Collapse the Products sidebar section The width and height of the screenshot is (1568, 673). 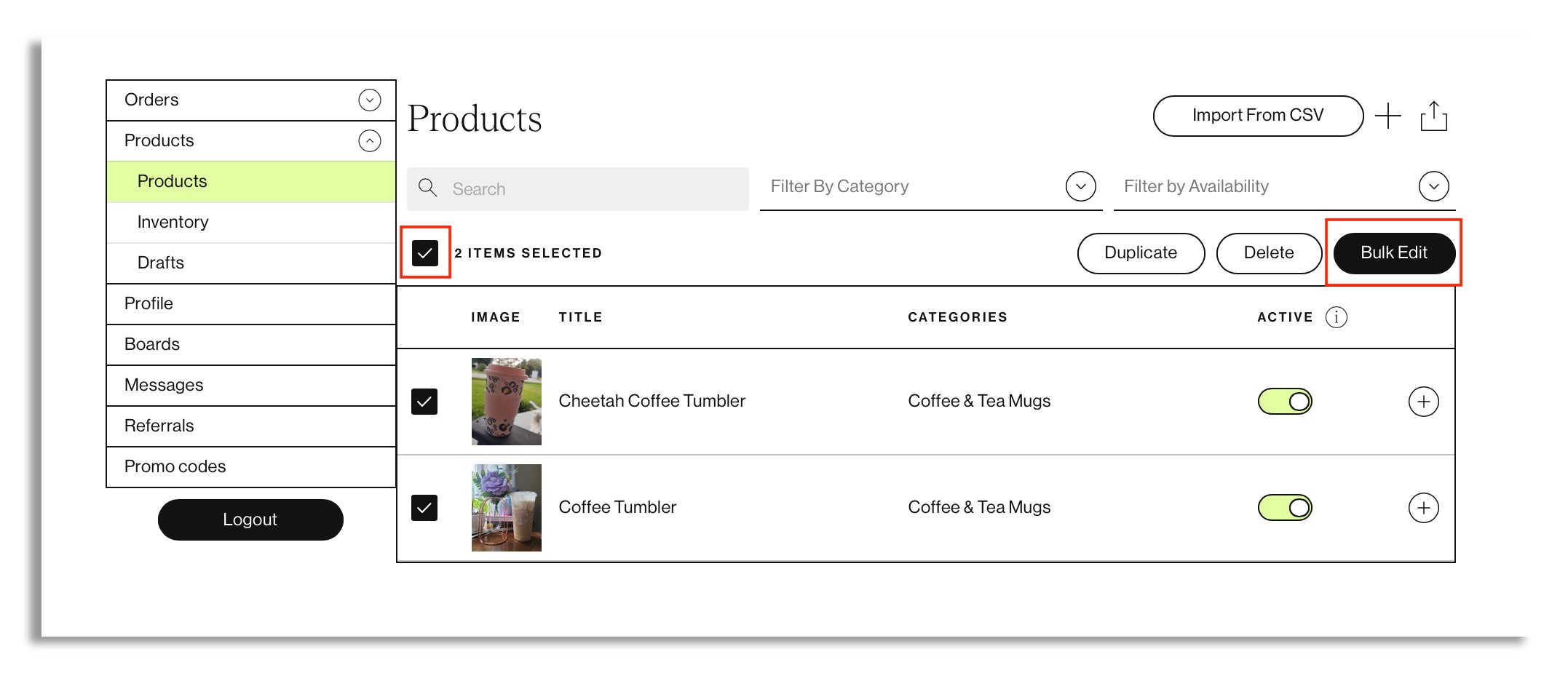[370, 140]
